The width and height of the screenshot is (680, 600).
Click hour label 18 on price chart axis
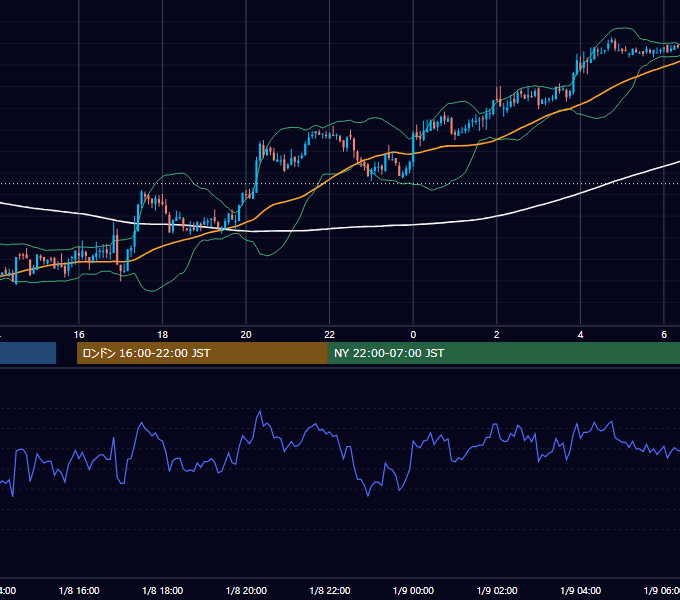coord(163,335)
